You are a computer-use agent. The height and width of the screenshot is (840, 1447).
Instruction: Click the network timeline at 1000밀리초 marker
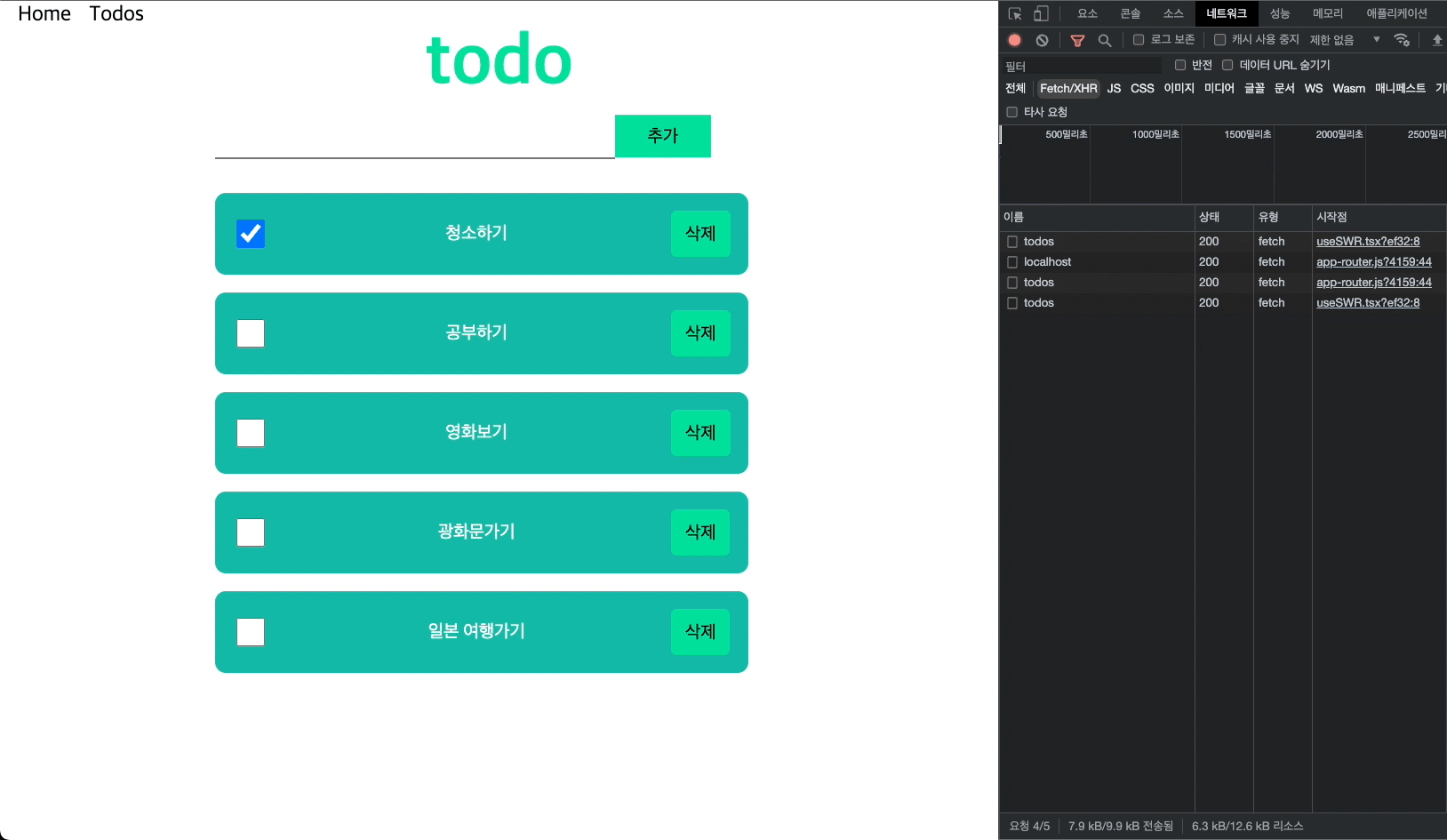click(x=1155, y=134)
